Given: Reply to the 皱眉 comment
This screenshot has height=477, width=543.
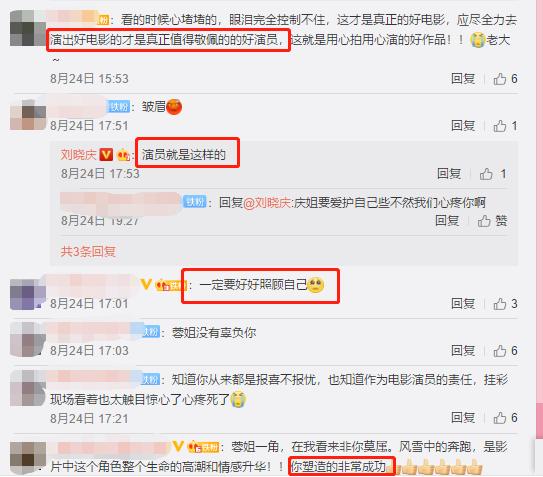Looking at the screenshot, I should [x=463, y=126].
